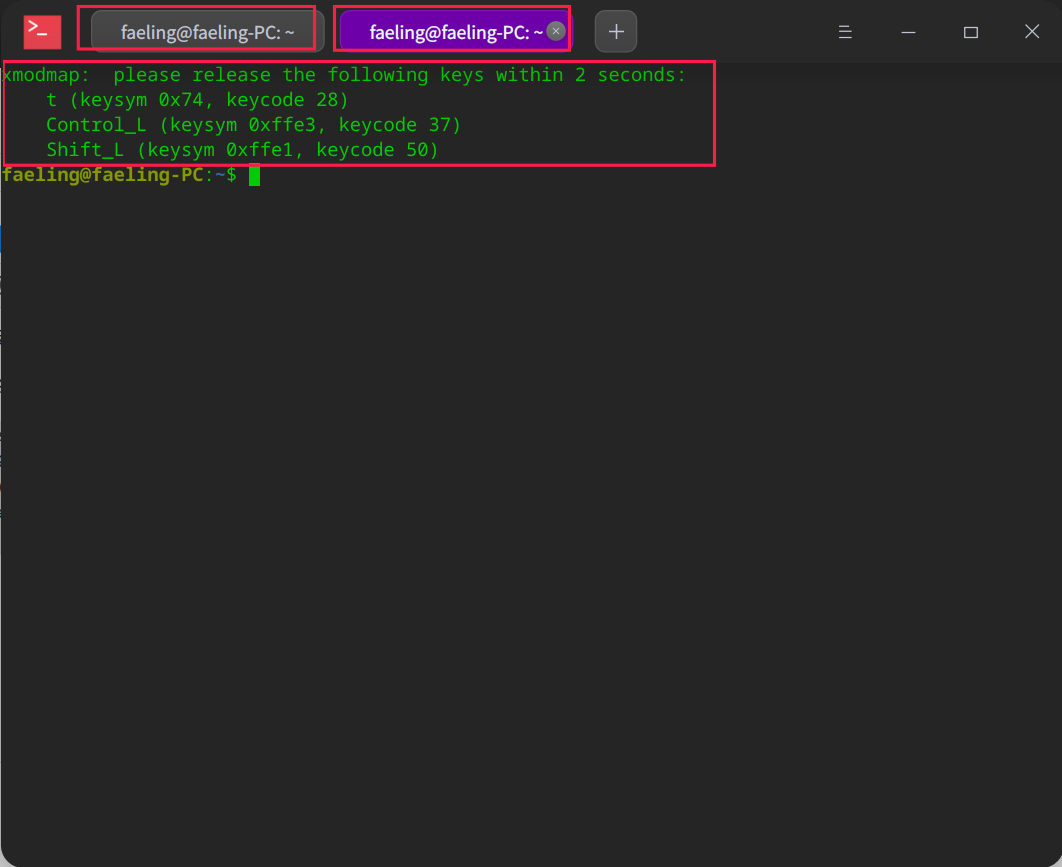Click the green terminal cursor block
This screenshot has width=1062, height=867.
pyautogui.click(x=255, y=175)
